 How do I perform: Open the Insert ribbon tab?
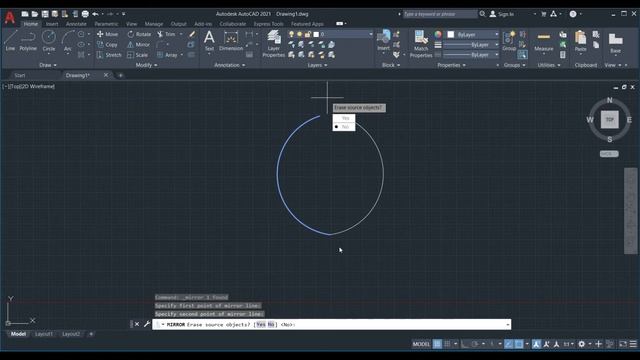tap(52, 24)
